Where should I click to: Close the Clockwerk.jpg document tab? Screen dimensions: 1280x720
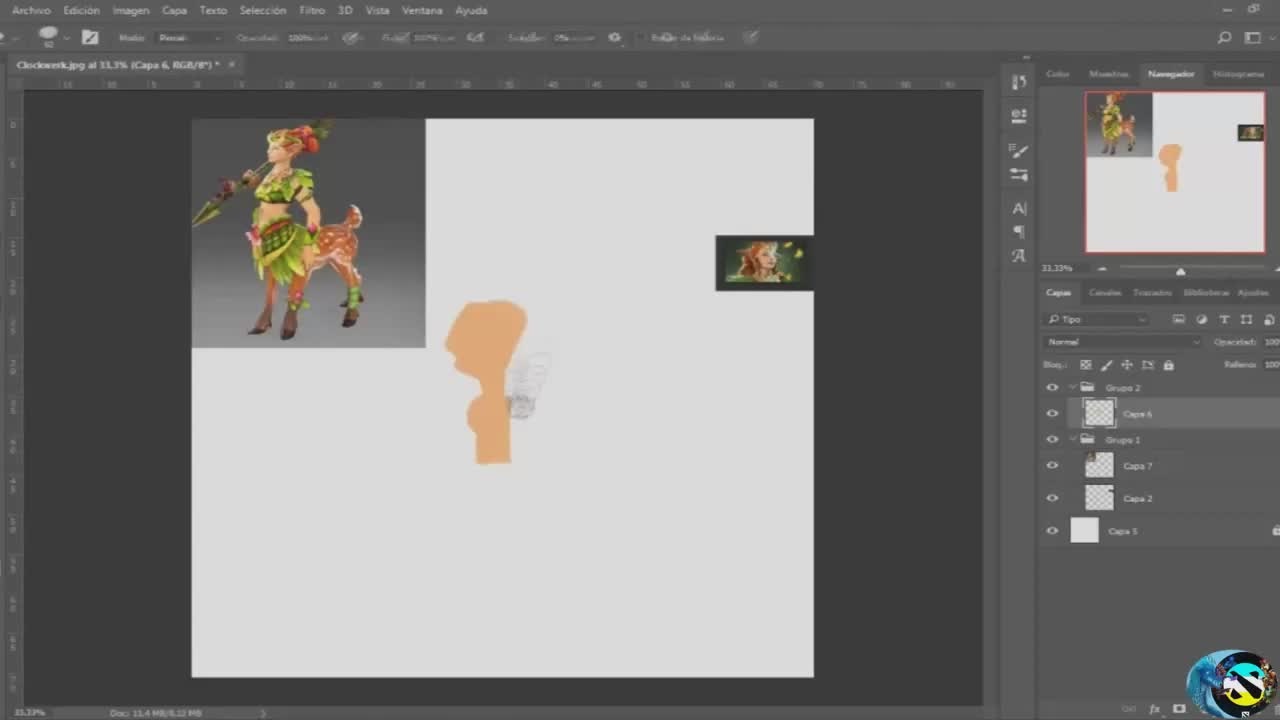231,64
